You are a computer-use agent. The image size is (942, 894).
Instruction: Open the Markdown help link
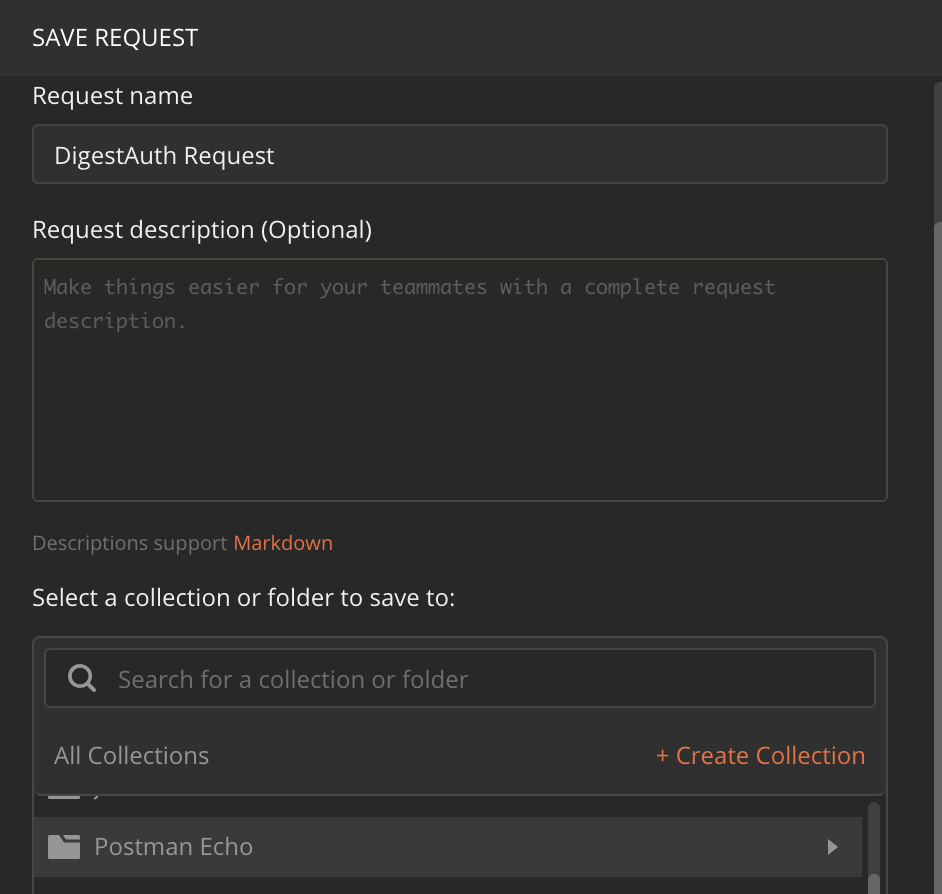click(x=283, y=543)
